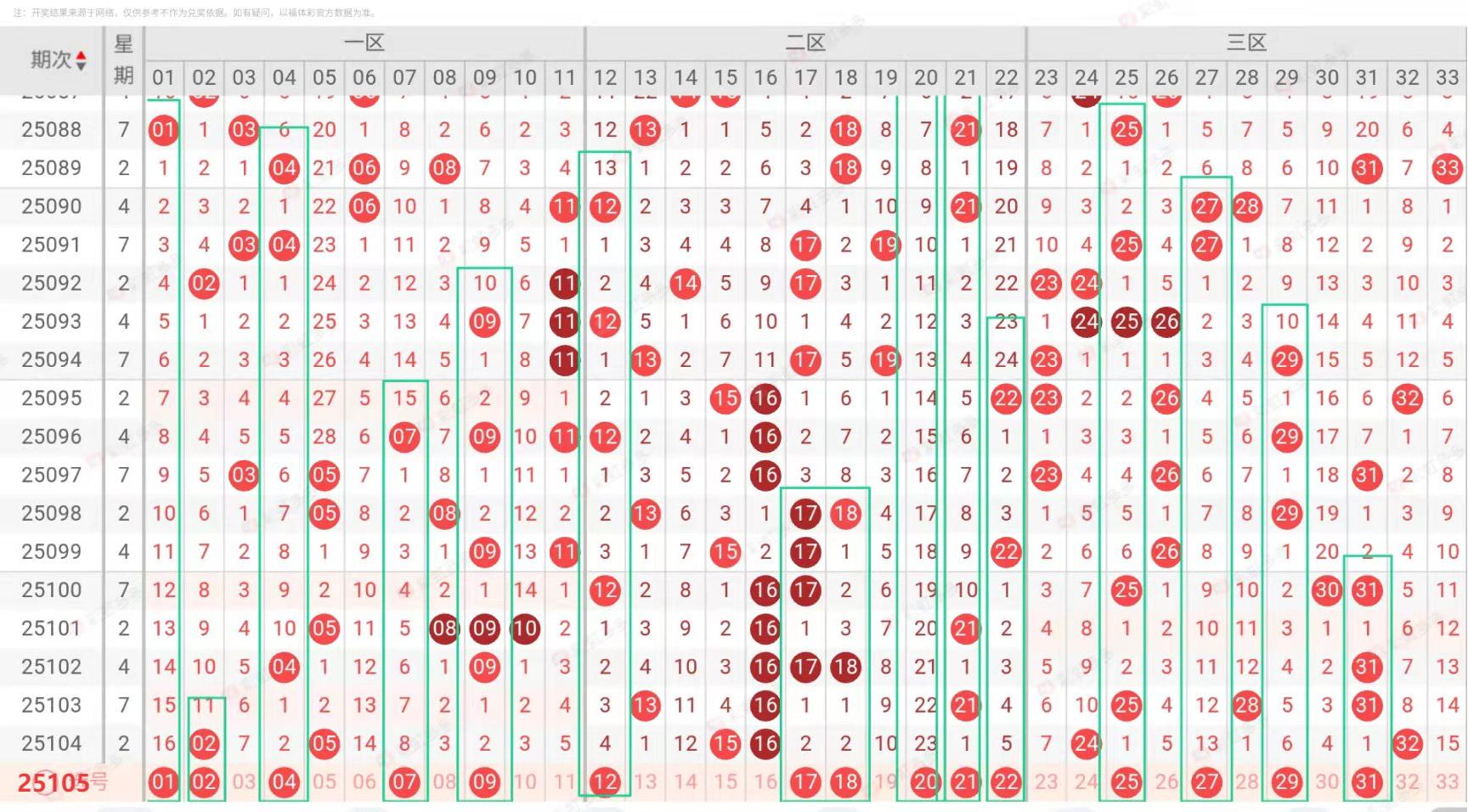Select issue number 25103
Viewport: 1468px width, 812px height.
pos(52,705)
